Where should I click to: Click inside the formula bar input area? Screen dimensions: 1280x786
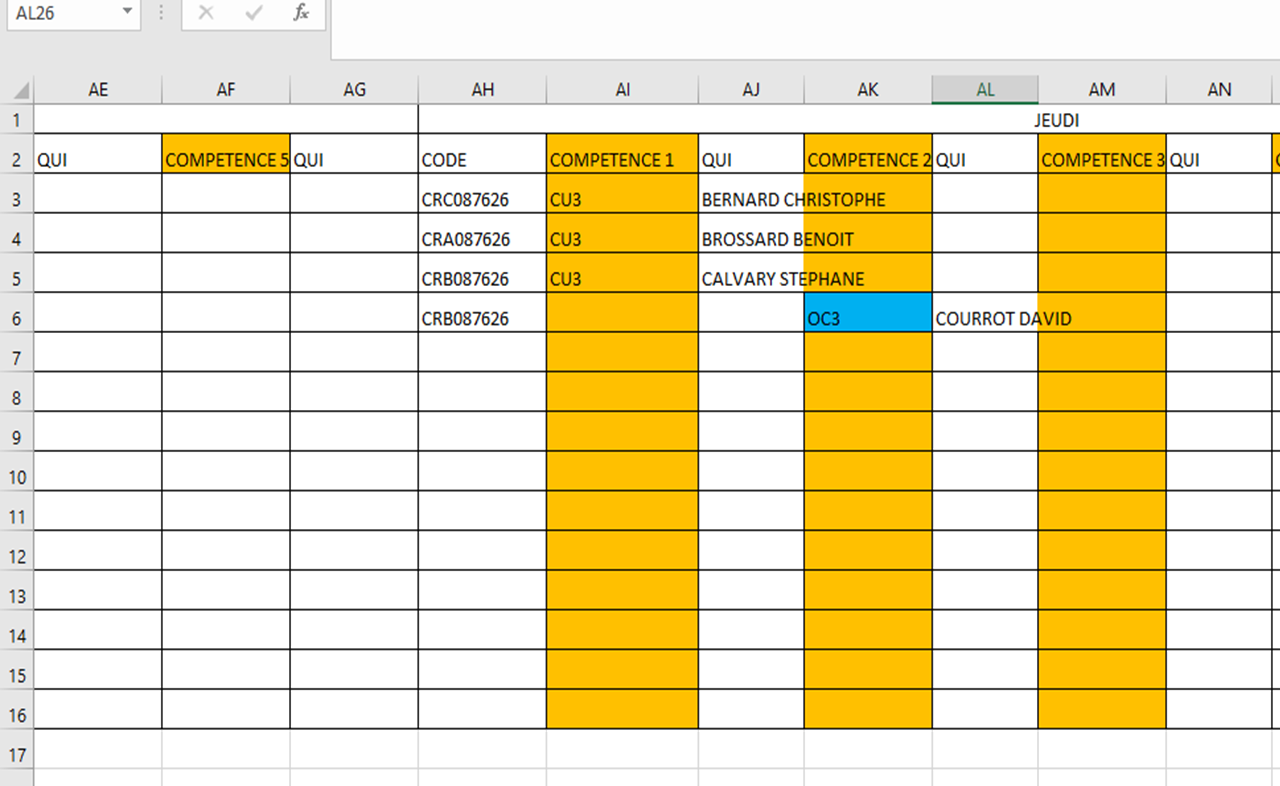click(x=800, y=28)
